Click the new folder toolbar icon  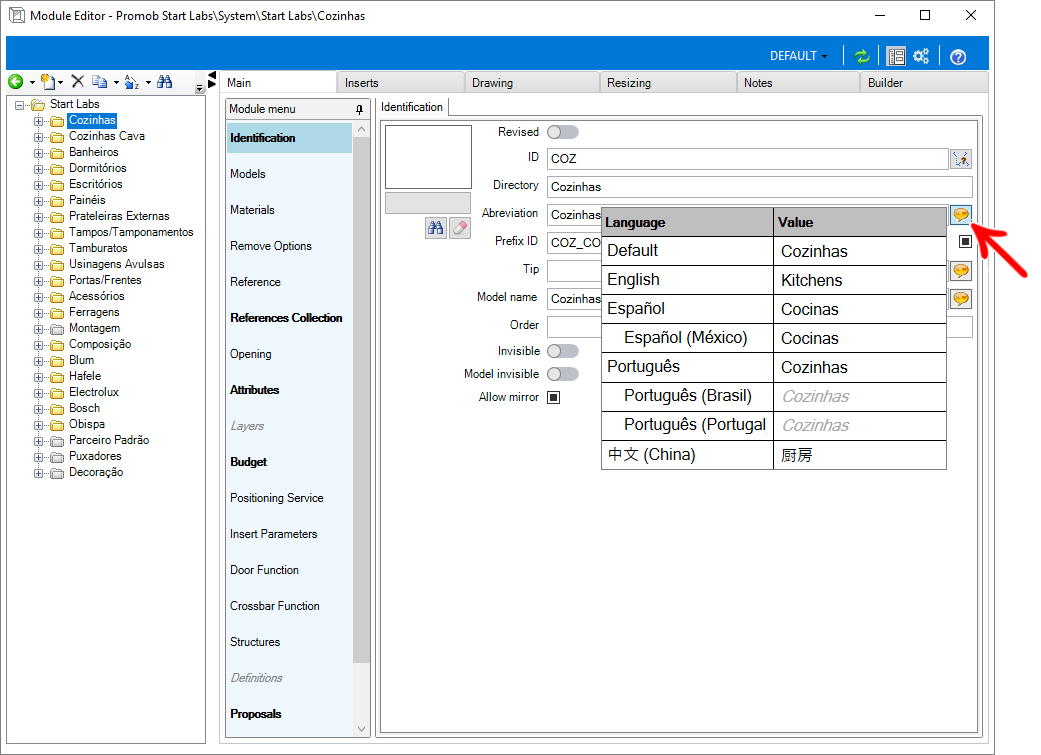(48, 82)
